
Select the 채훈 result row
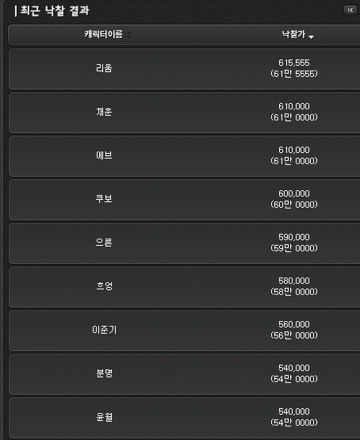pos(184,112)
